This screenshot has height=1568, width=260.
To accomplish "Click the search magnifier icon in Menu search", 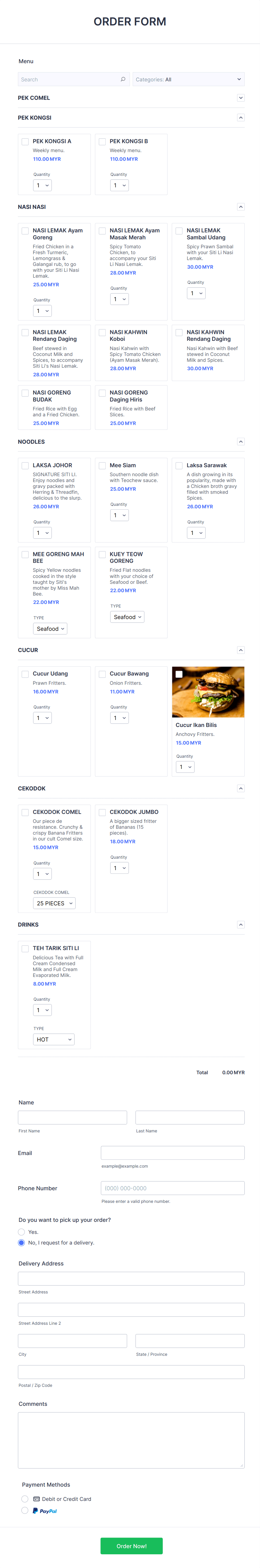I will pos(123,79).
